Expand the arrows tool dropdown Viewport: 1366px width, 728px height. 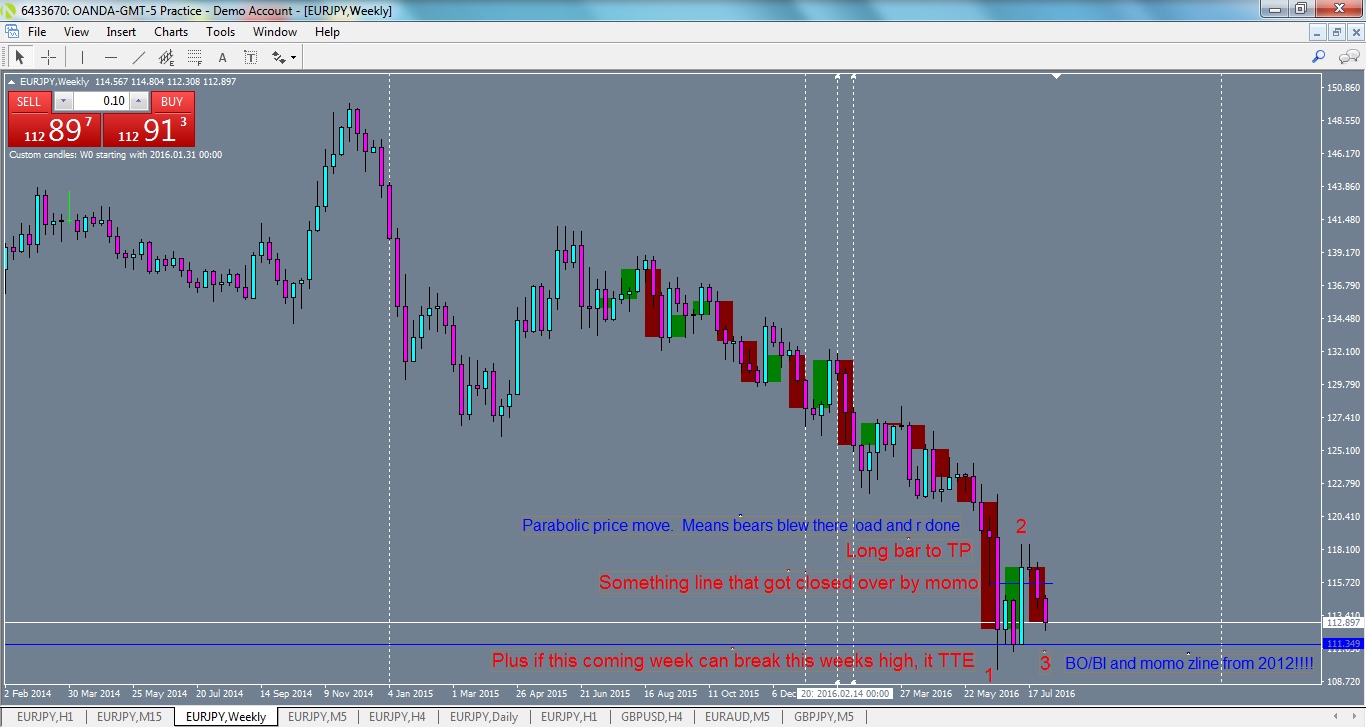(x=293, y=58)
